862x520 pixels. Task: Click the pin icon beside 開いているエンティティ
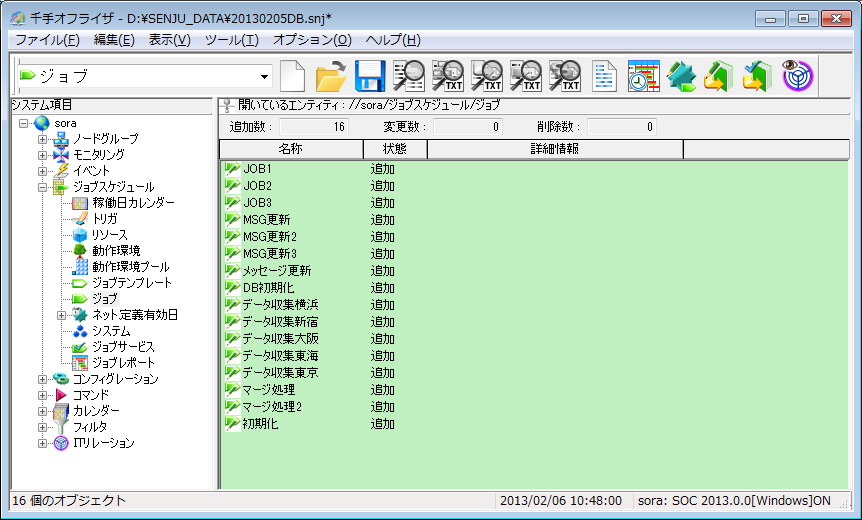[226, 105]
